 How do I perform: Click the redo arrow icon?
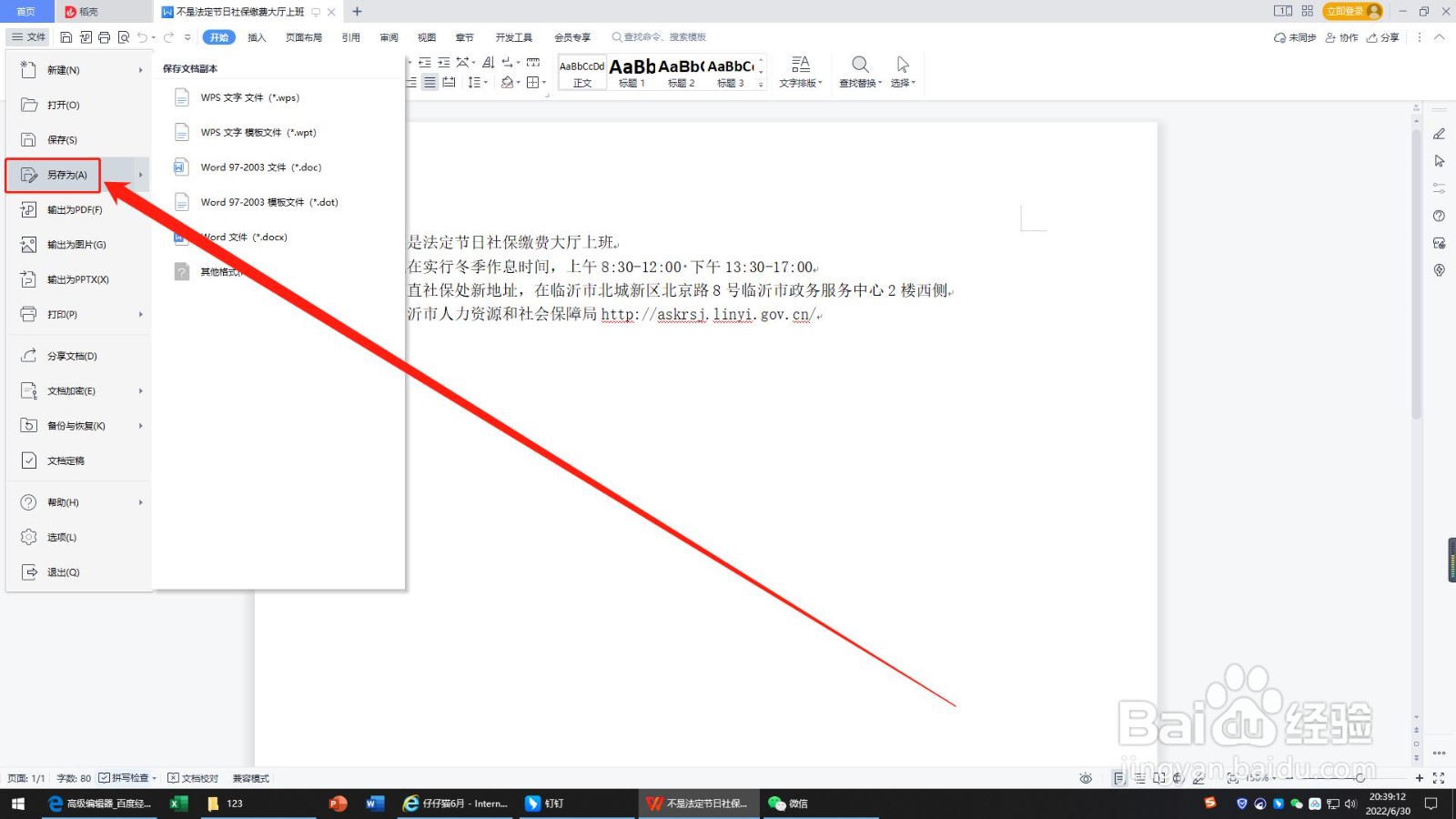pos(168,37)
